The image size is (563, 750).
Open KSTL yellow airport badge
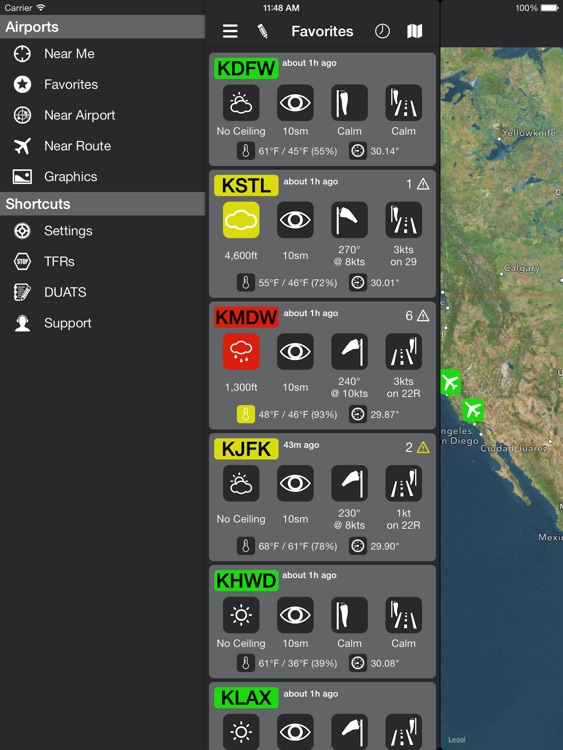pyautogui.click(x=246, y=186)
